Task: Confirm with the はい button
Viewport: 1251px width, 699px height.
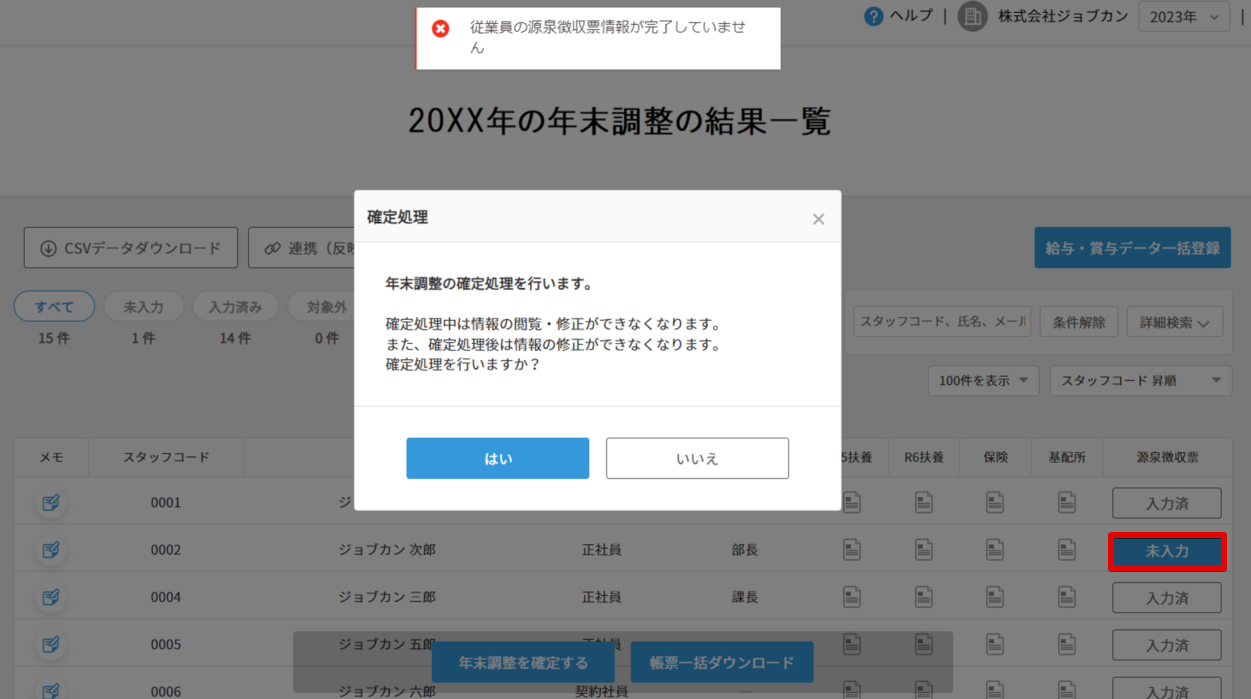Action: [x=497, y=459]
